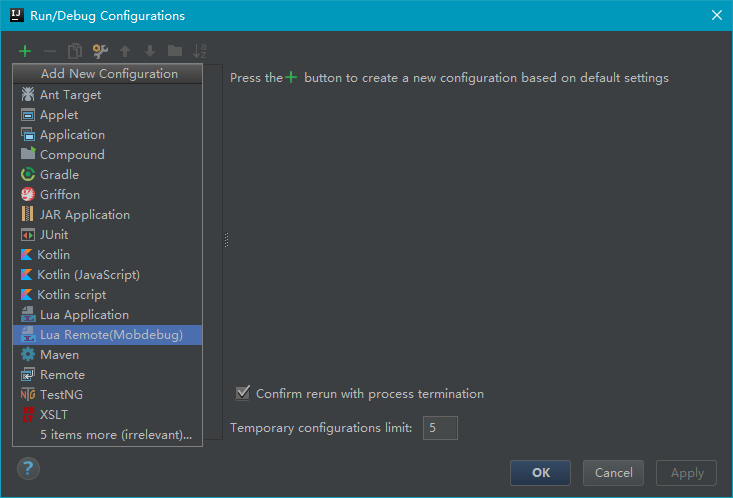The image size is (733, 498).
Task: Click the Move Down arrow icon
Action: 150,51
